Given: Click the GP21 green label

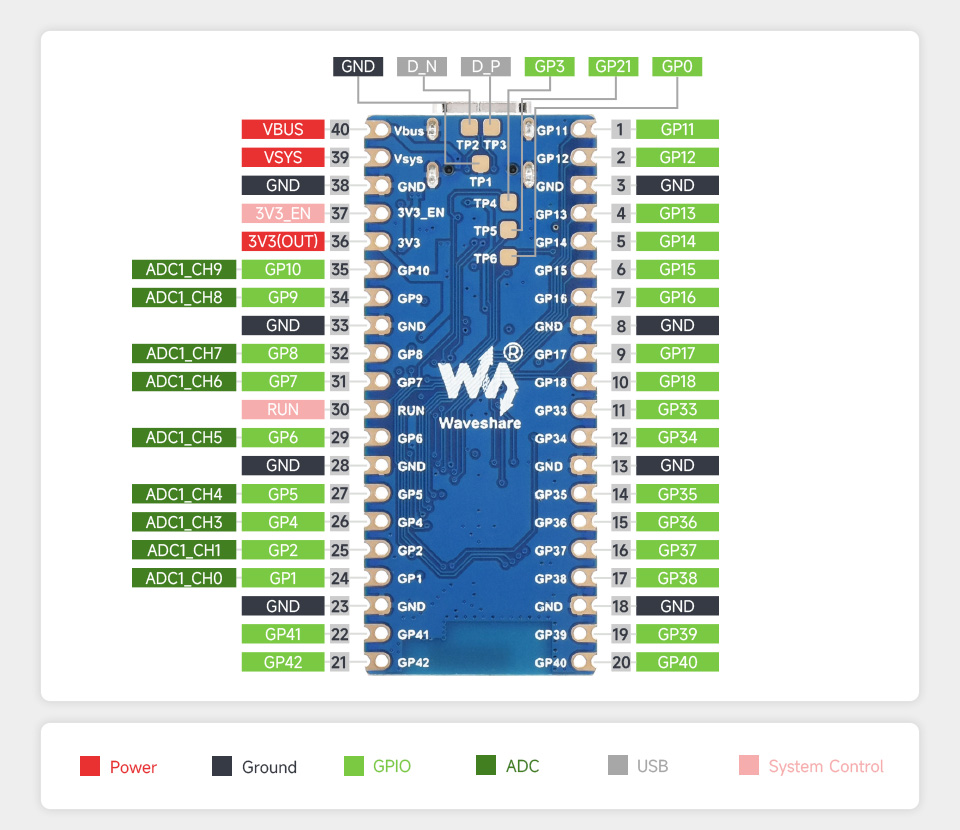Looking at the screenshot, I should coord(613,66).
